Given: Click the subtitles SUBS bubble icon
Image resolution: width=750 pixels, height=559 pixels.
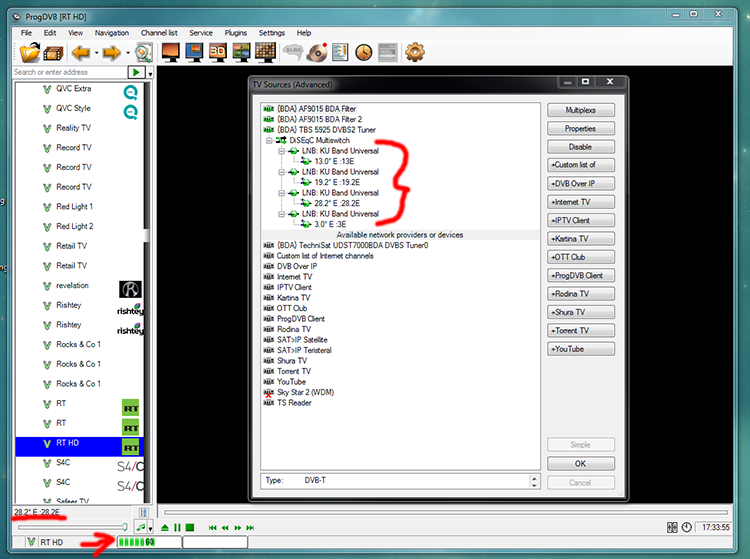Looking at the screenshot, I should pyautogui.click(x=292, y=51).
